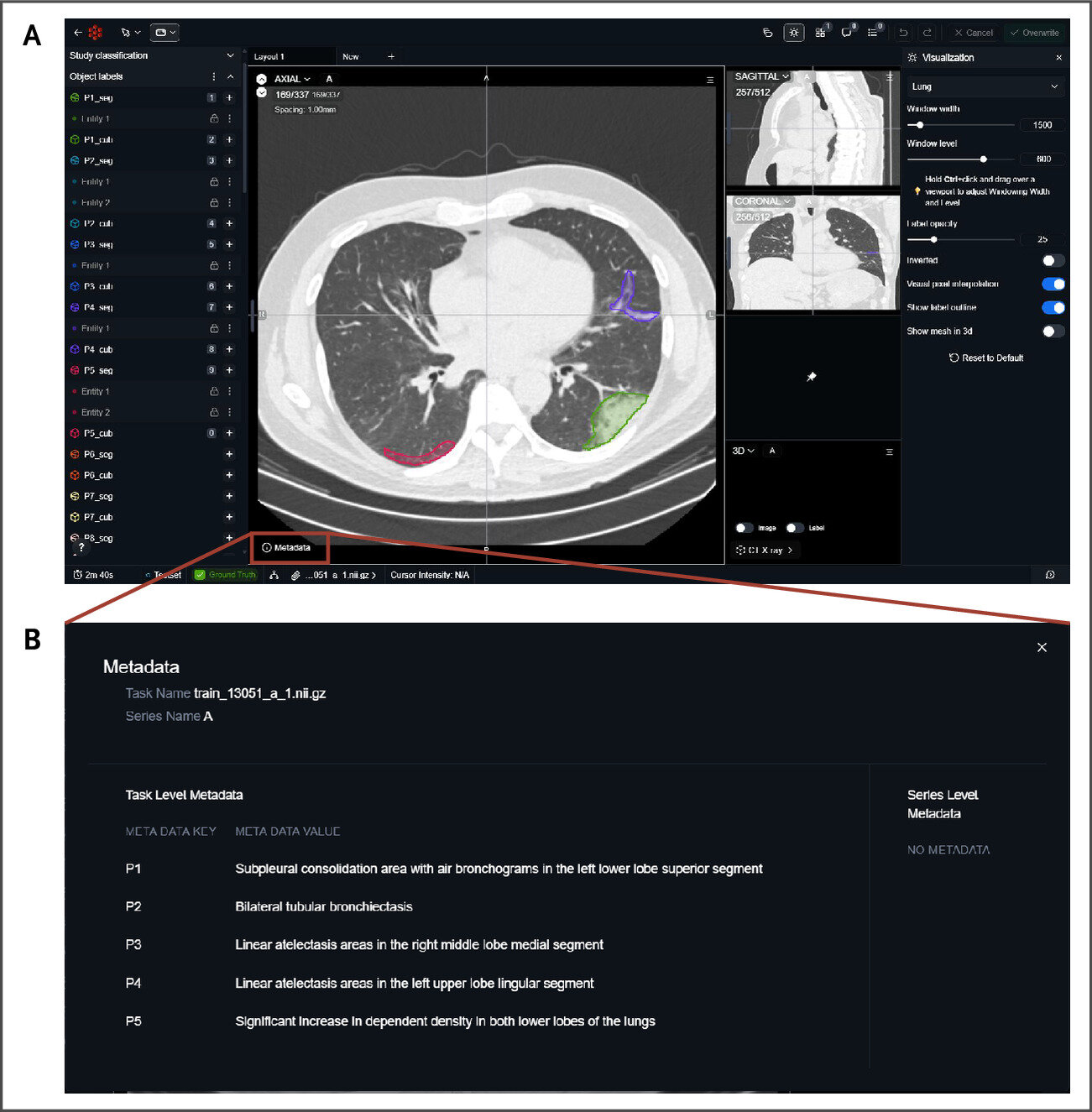Click the redo arrow in the toolbar
This screenshot has height=1112, width=1092.
927,33
